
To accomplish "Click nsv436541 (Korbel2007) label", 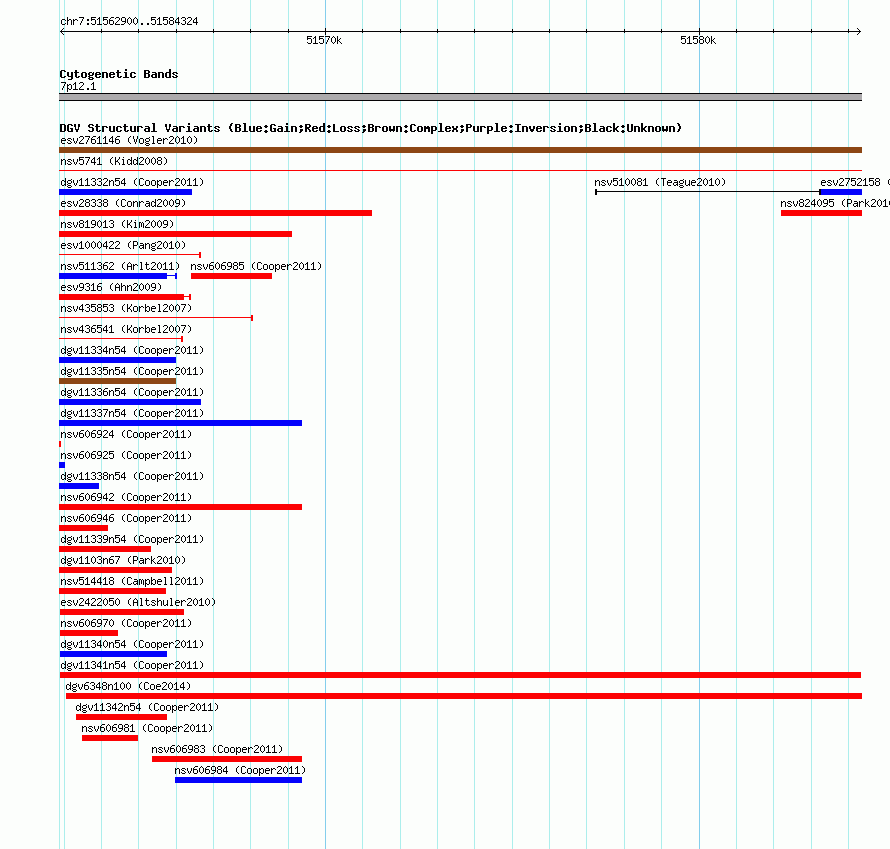I will 126,329.
